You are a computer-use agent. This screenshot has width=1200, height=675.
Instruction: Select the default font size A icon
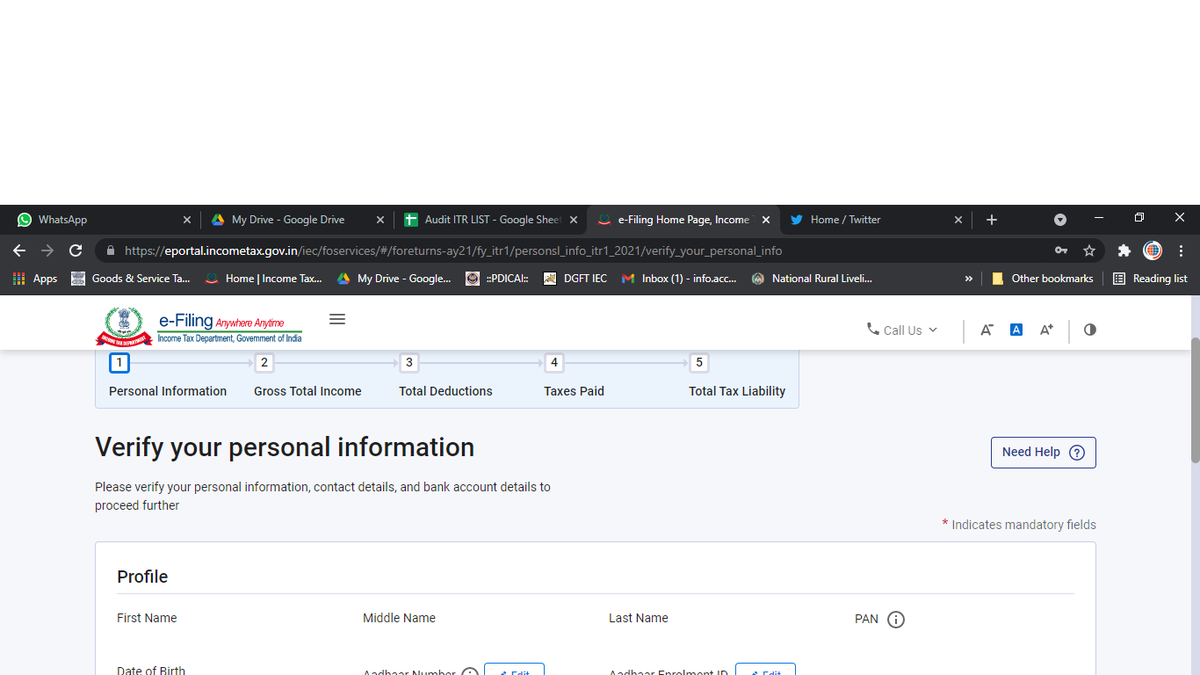coord(1016,329)
